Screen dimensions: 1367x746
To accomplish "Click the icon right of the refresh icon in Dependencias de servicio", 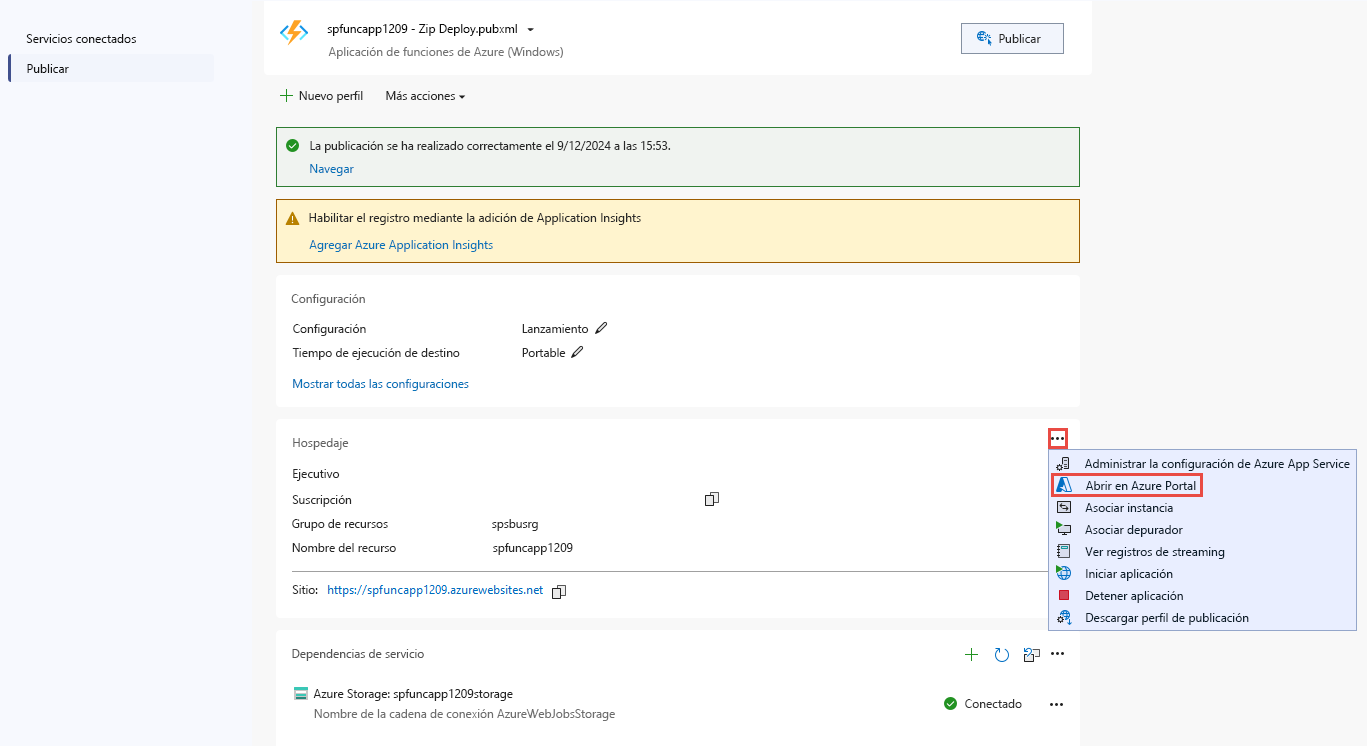I will pyautogui.click(x=1032, y=655).
